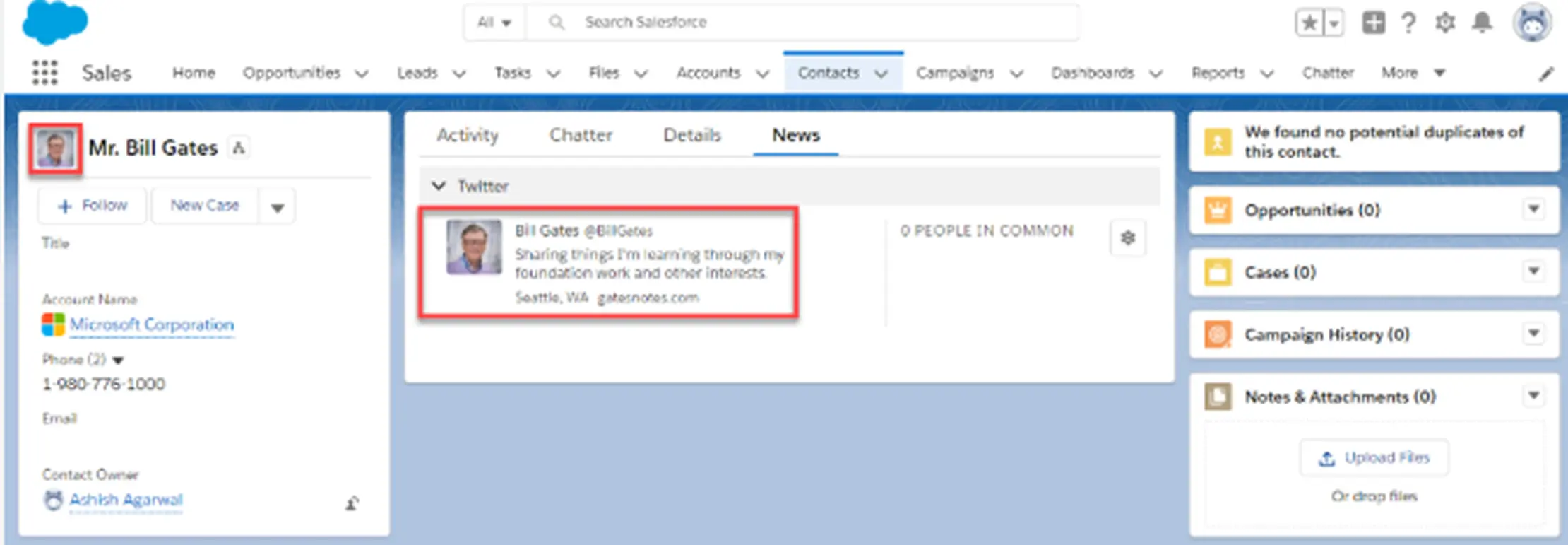Open Ashish Agarwal owner link

point(126,500)
